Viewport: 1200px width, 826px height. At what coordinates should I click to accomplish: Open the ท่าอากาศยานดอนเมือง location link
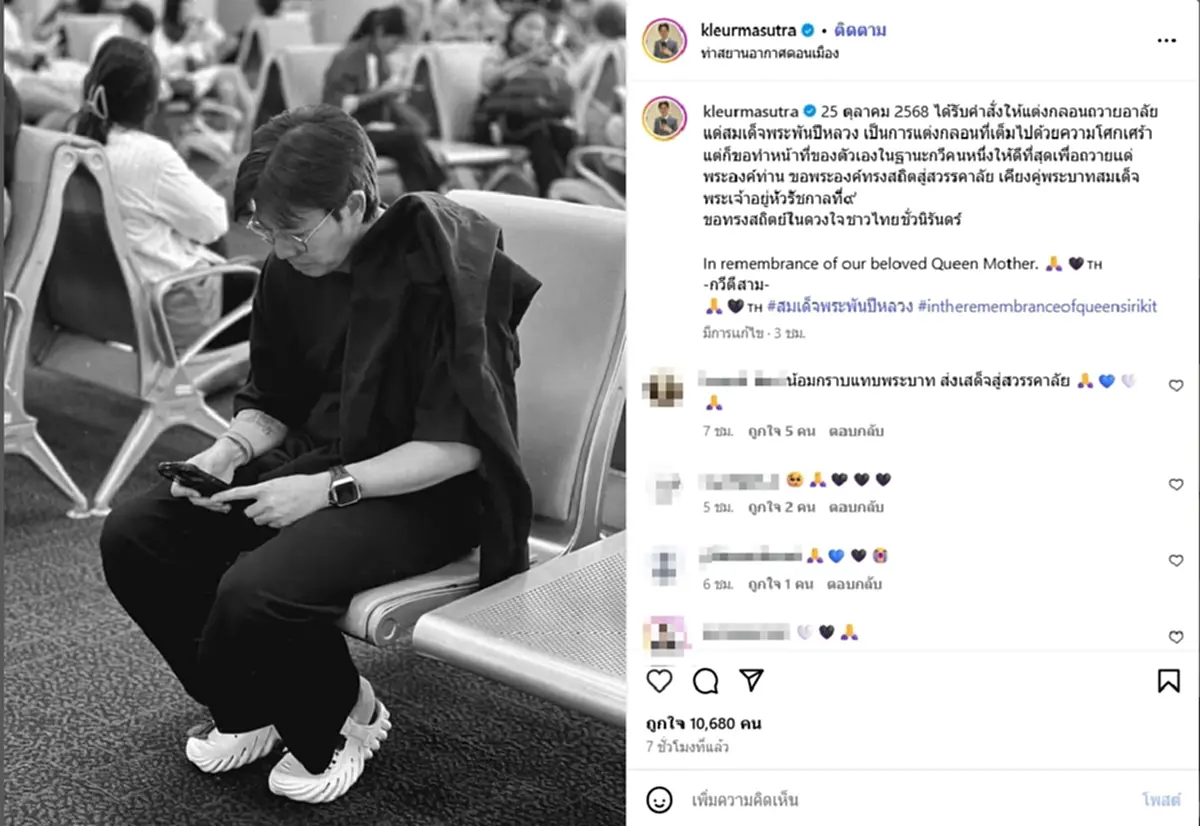(x=770, y=53)
